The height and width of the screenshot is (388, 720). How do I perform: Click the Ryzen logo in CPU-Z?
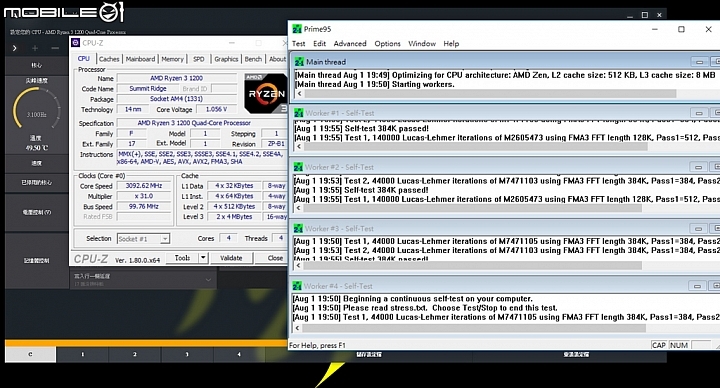tap(266, 93)
